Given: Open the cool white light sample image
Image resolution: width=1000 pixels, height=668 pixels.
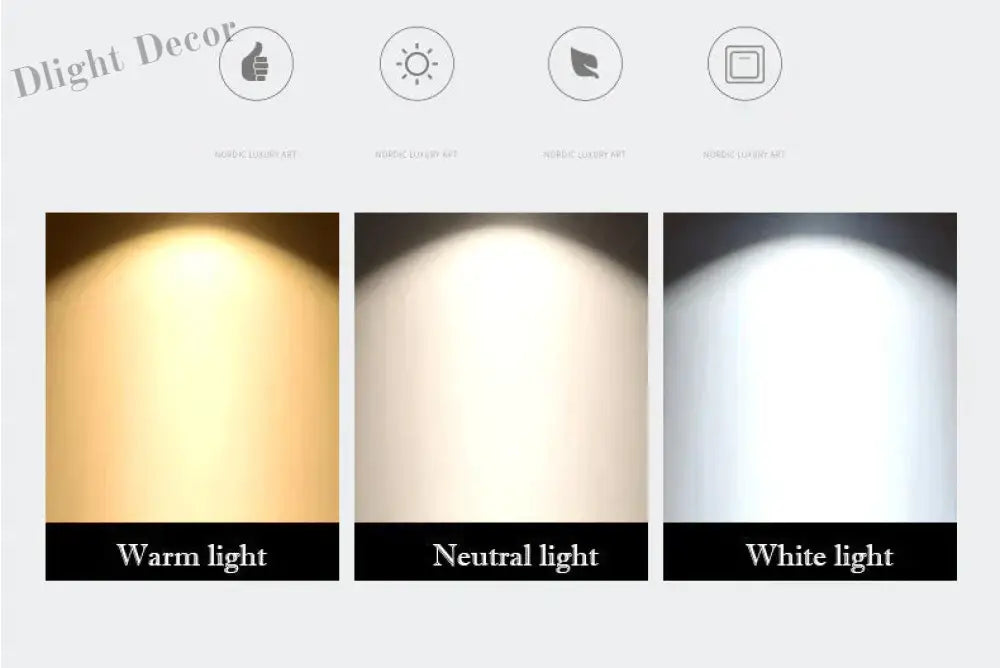Looking at the screenshot, I should click(810, 367).
